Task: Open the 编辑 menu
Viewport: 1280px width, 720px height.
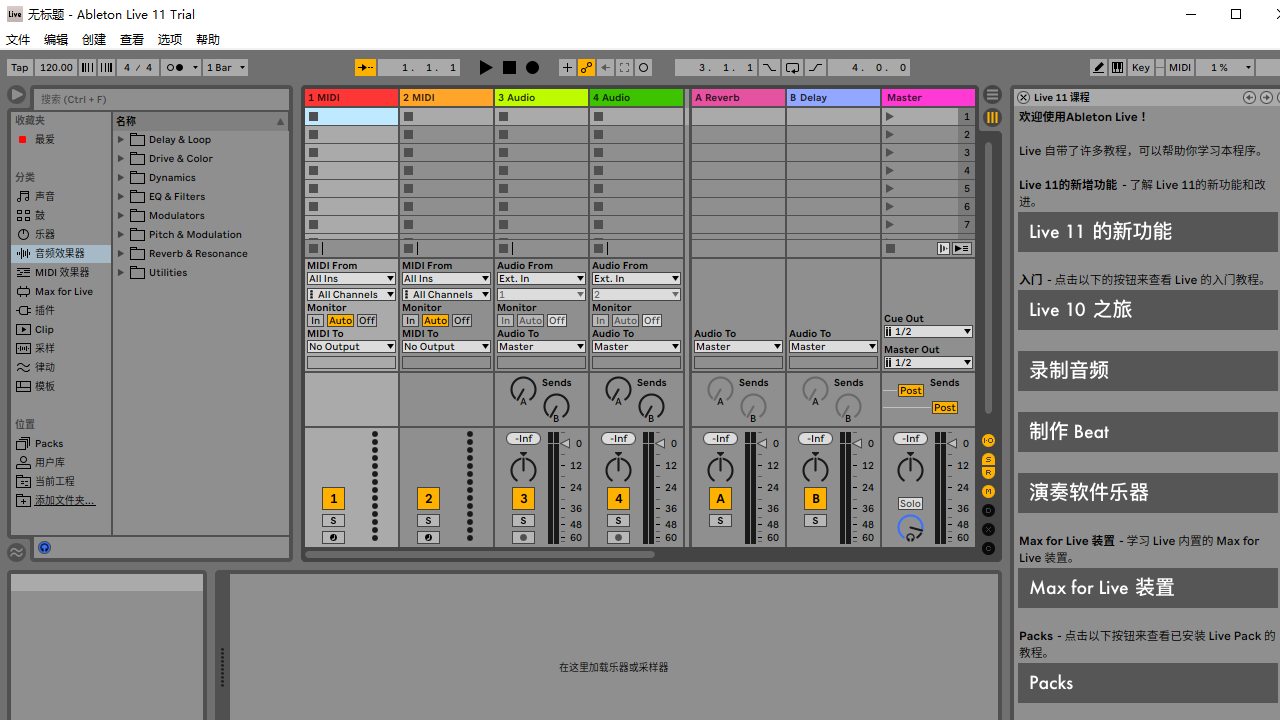Action: [x=55, y=39]
